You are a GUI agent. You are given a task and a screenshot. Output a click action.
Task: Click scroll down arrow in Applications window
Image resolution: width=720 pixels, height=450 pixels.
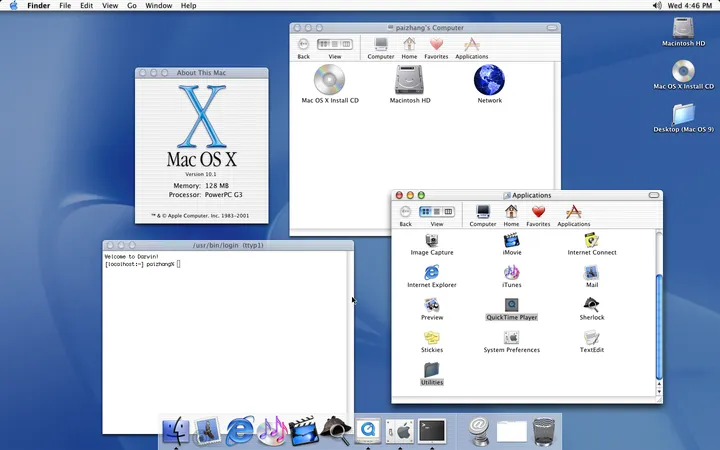(659, 392)
